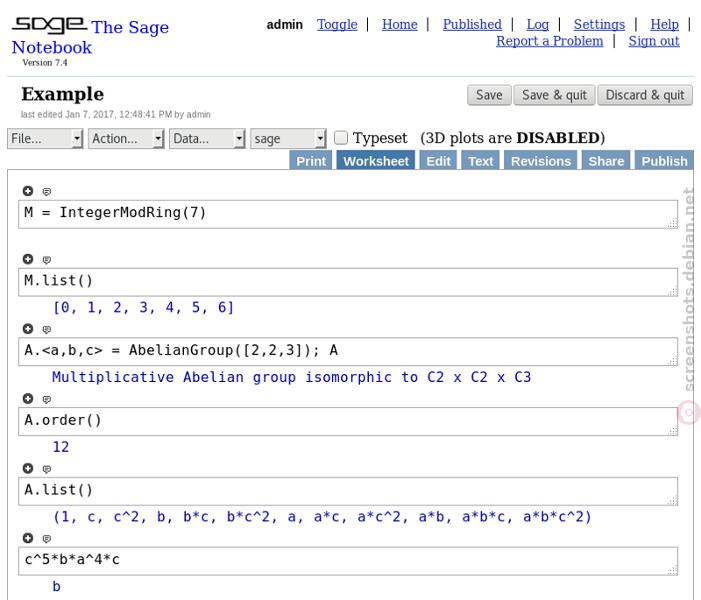Screen dimensions: 701x600
Task: Open the Data... dropdown menu
Action: (x=207, y=139)
